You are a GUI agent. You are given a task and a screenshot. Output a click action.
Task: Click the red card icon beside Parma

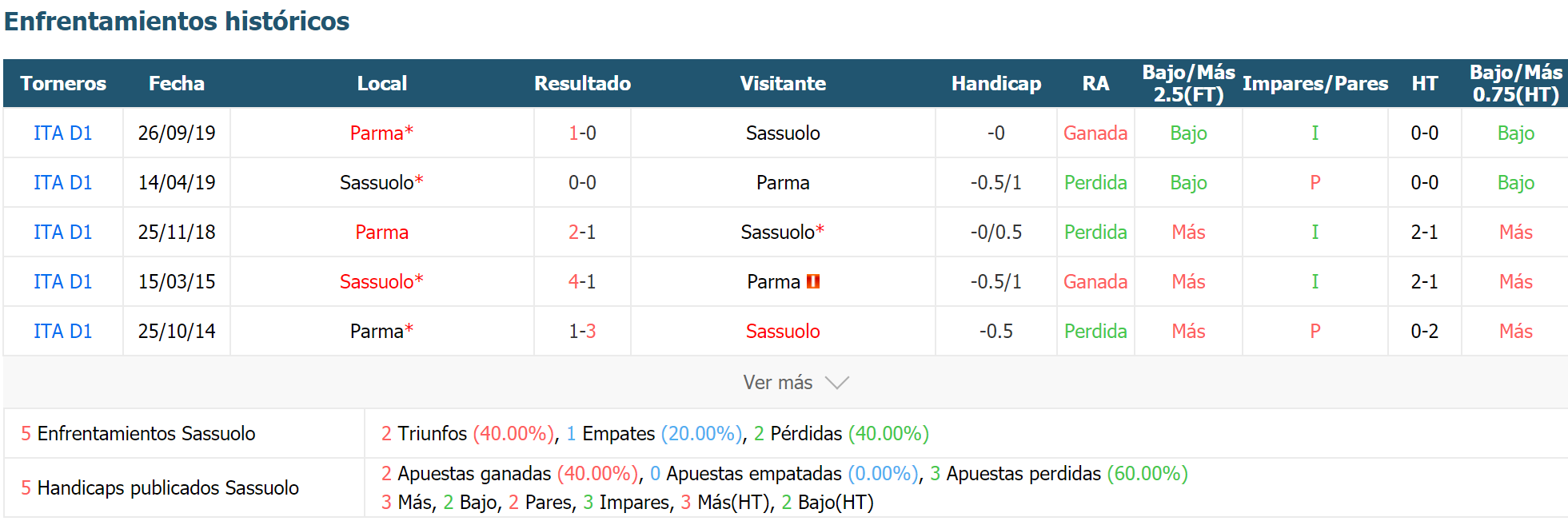point(813,281)
